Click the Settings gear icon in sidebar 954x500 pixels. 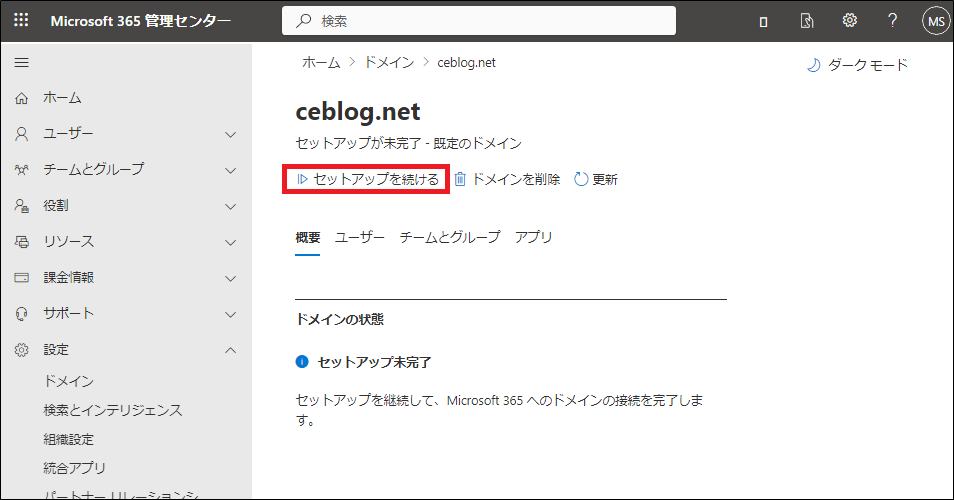pos(21,350)
